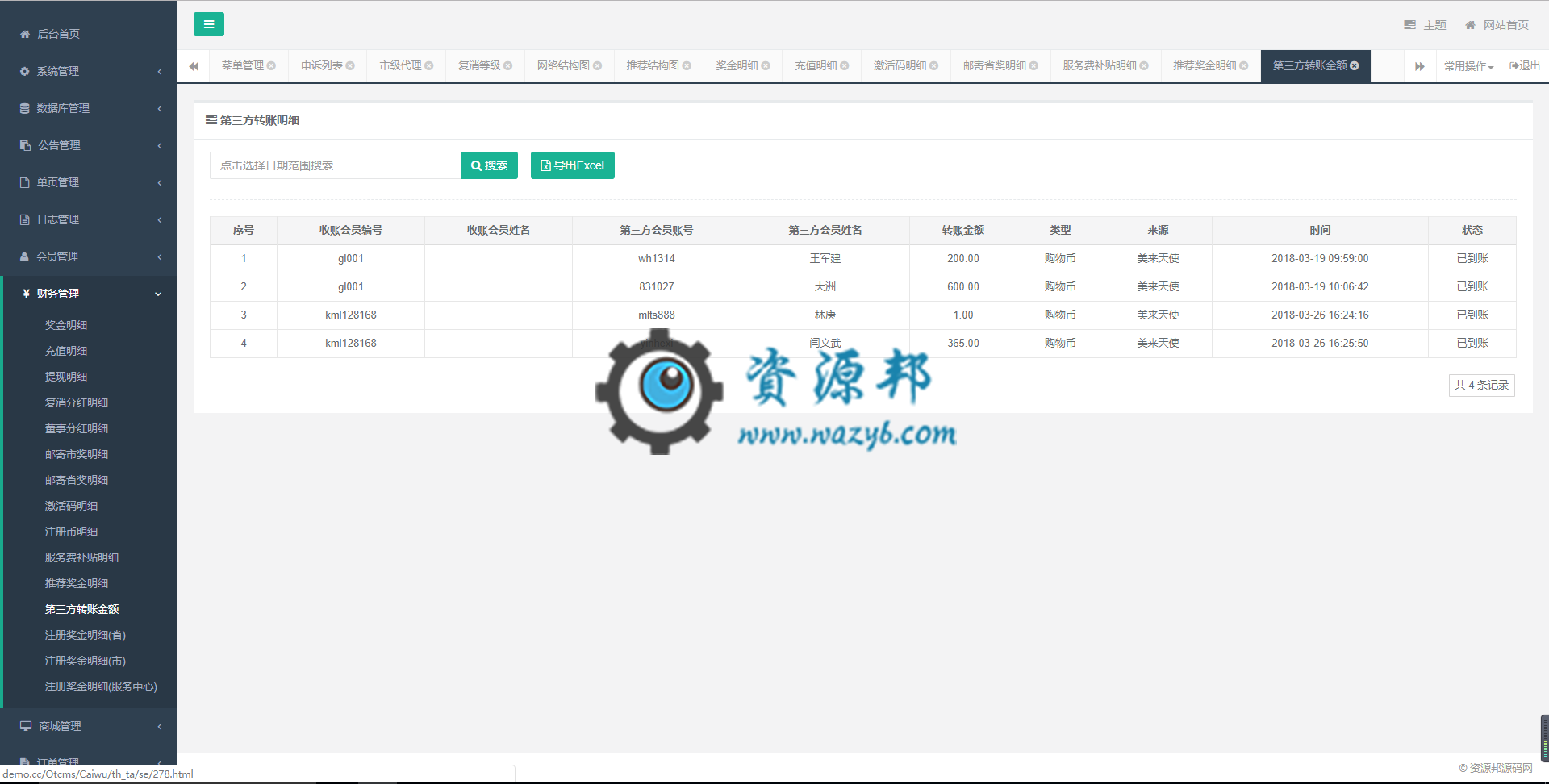Open 提现明细 in the sidebar
The height and width of the screenshot is (784, 1549).
(x=66, y=377)
